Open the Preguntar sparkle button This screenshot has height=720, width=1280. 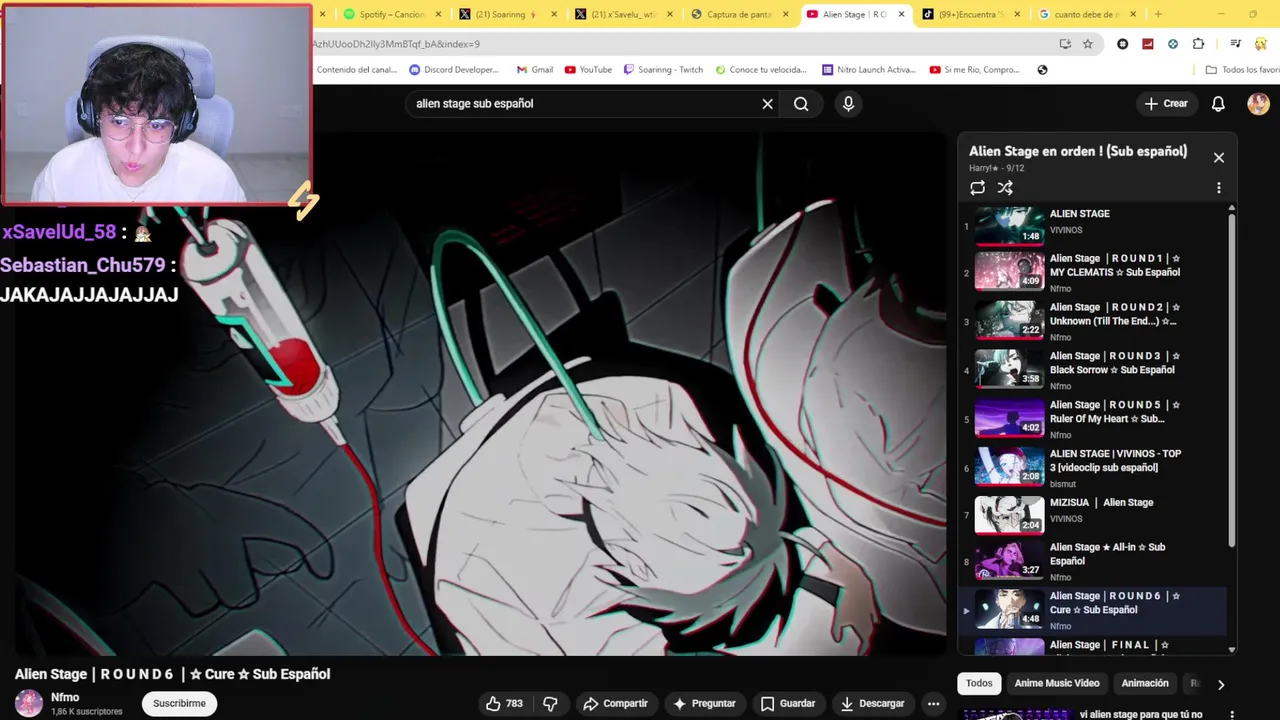pos(704,704)
